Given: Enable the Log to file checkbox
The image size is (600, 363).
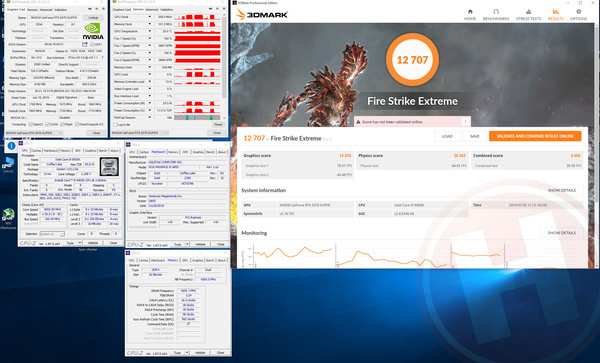Looking at the screenshot, I should coord(115,125).
